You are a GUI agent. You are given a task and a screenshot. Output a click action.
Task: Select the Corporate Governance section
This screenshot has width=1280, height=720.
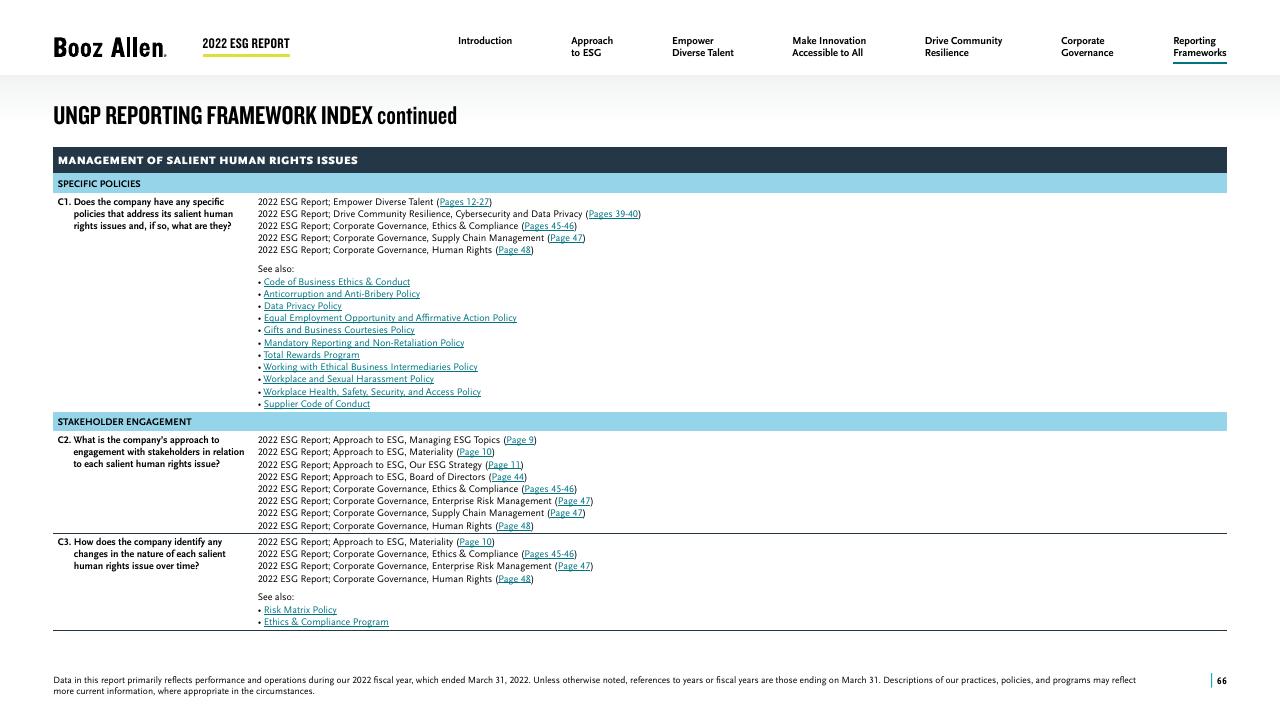click(x=1087, y=47)
